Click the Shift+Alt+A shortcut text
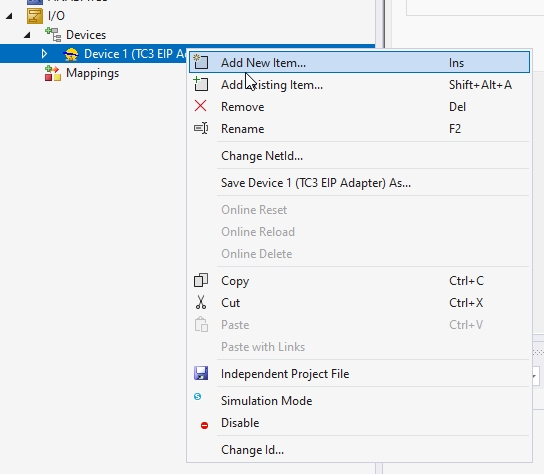 [480, 85]
